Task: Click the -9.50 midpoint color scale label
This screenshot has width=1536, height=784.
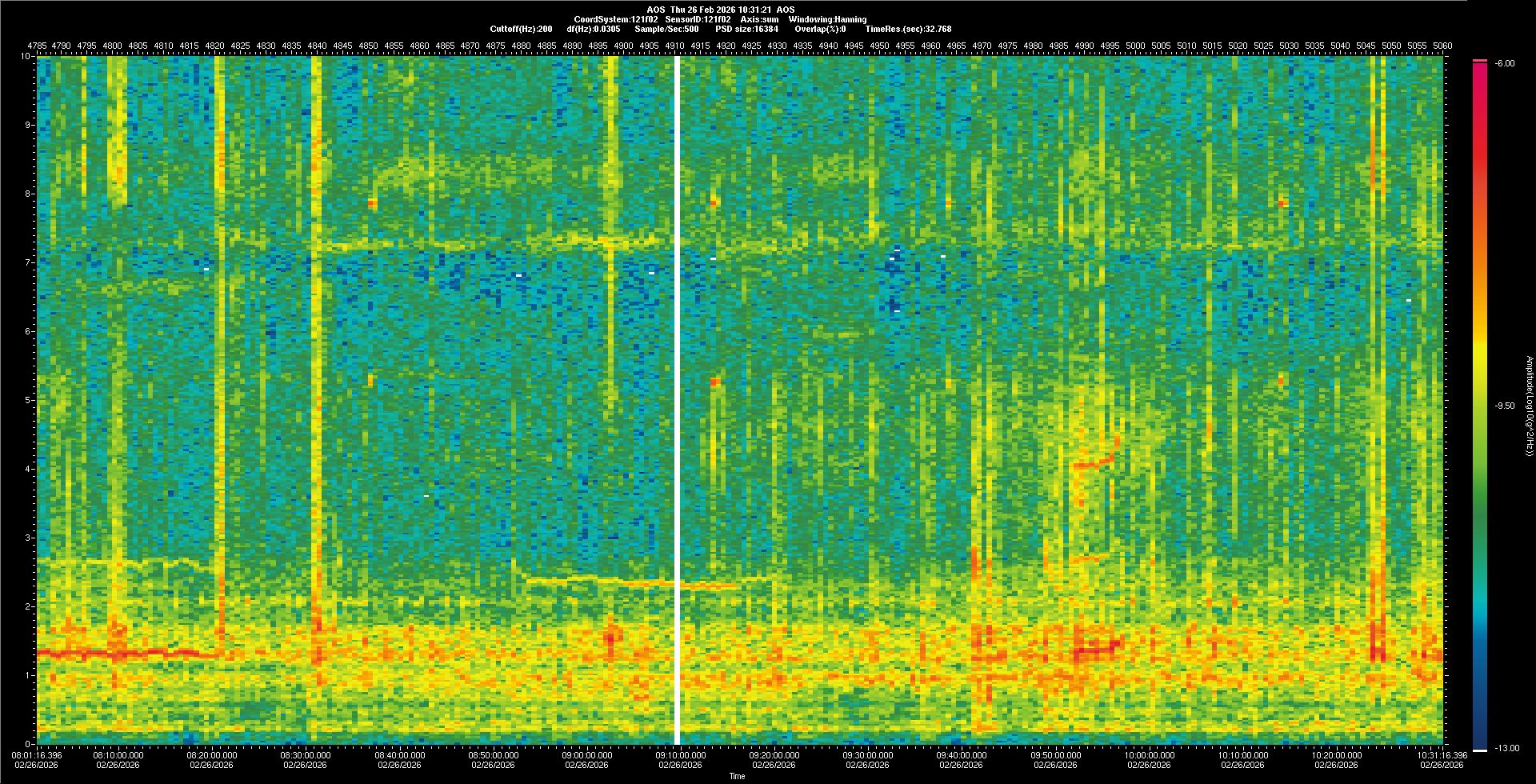Action: (x=1505, y=406)
